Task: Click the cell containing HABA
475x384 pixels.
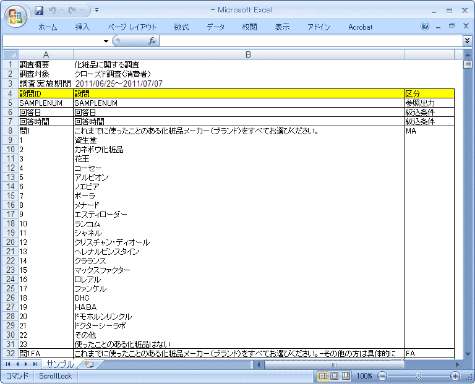Action: (239, 307)
